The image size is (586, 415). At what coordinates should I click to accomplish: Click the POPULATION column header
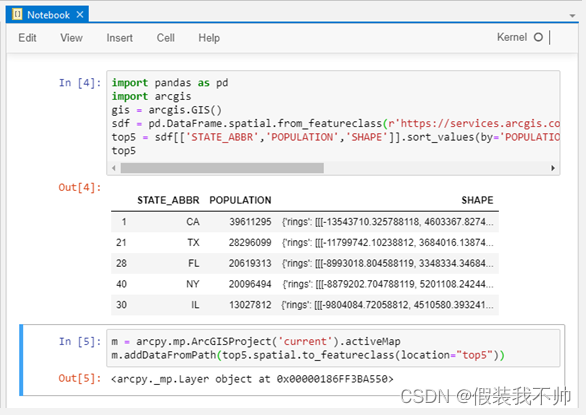pyautogui.click(x=240, y=200)
